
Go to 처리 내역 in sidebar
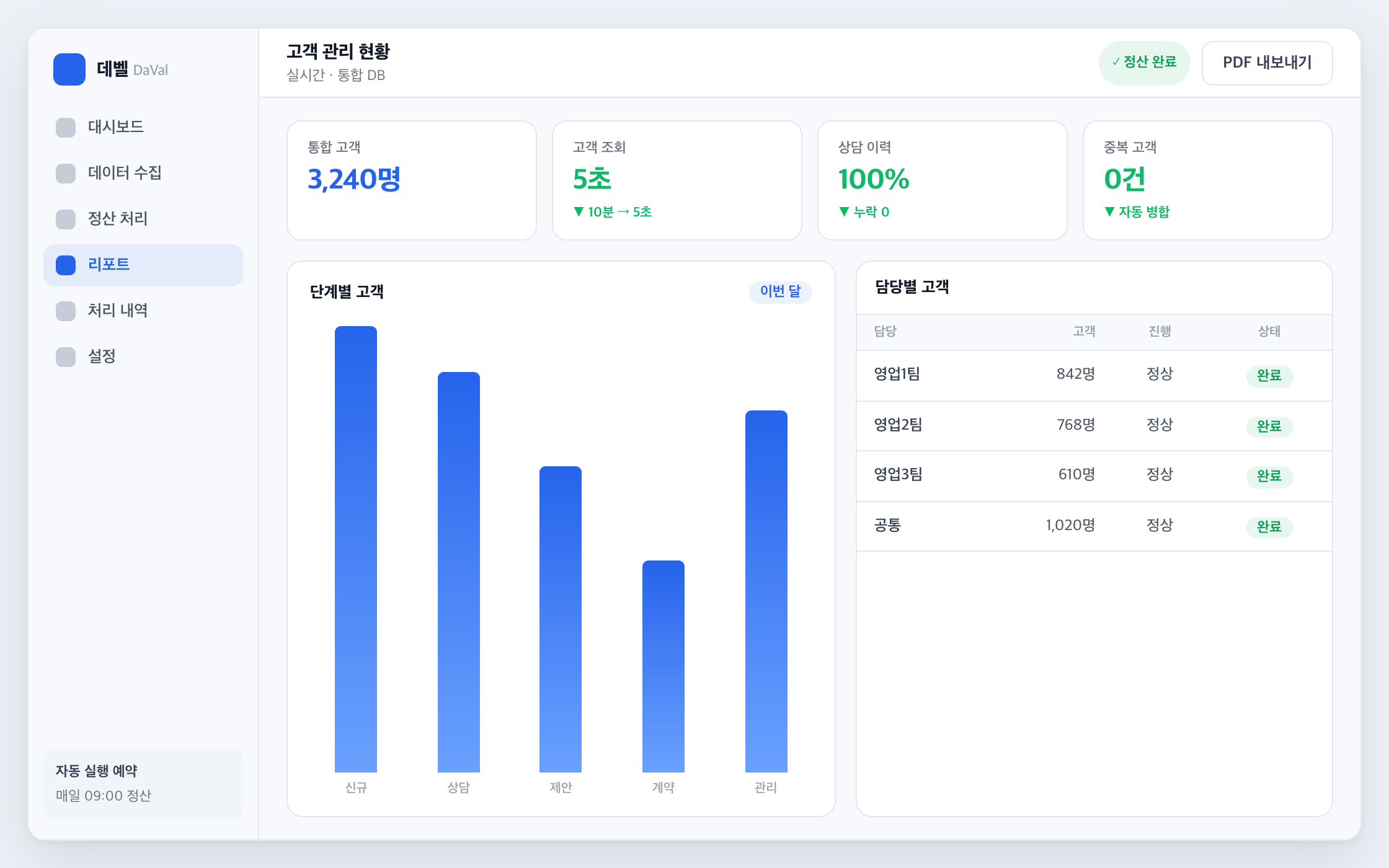point(143,311)
